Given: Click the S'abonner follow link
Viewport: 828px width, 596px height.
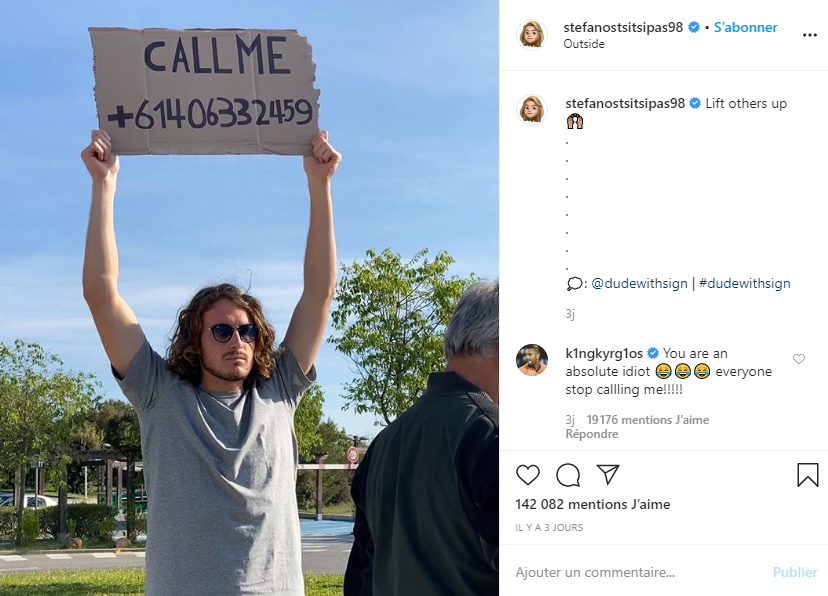Looking at the screenshot, I should click(x=746, y=27).
